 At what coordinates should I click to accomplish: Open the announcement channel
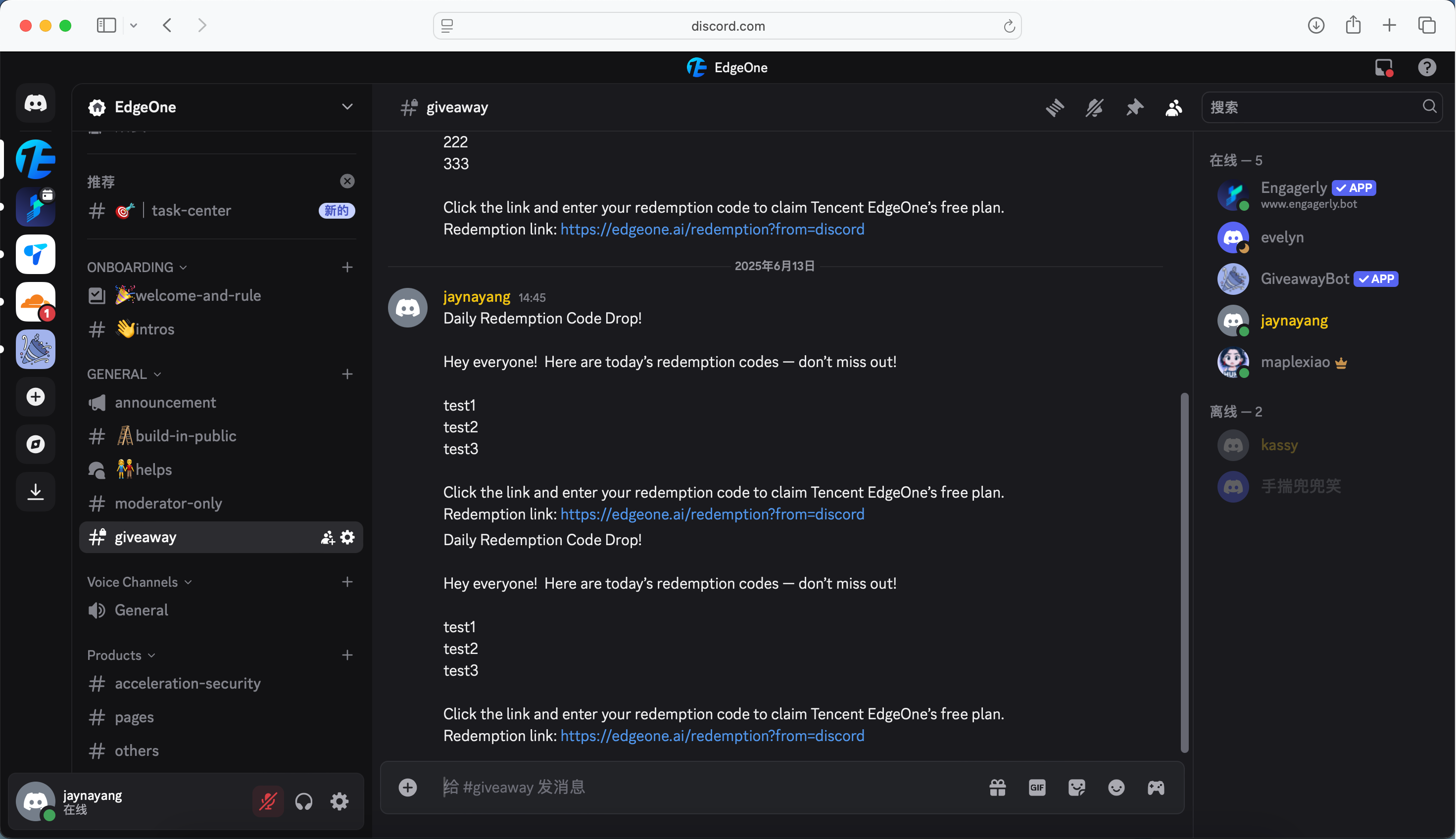(x=221, y=402)
